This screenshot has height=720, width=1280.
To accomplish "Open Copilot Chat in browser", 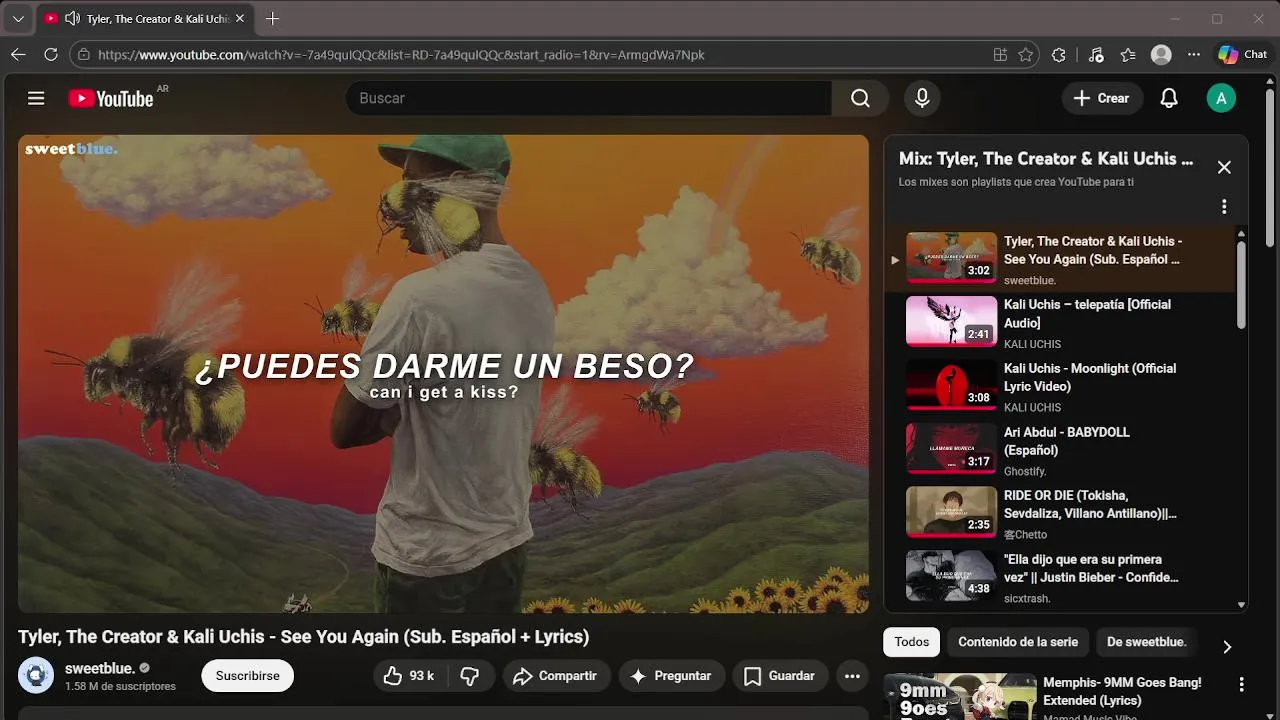I will point(1242,55).
